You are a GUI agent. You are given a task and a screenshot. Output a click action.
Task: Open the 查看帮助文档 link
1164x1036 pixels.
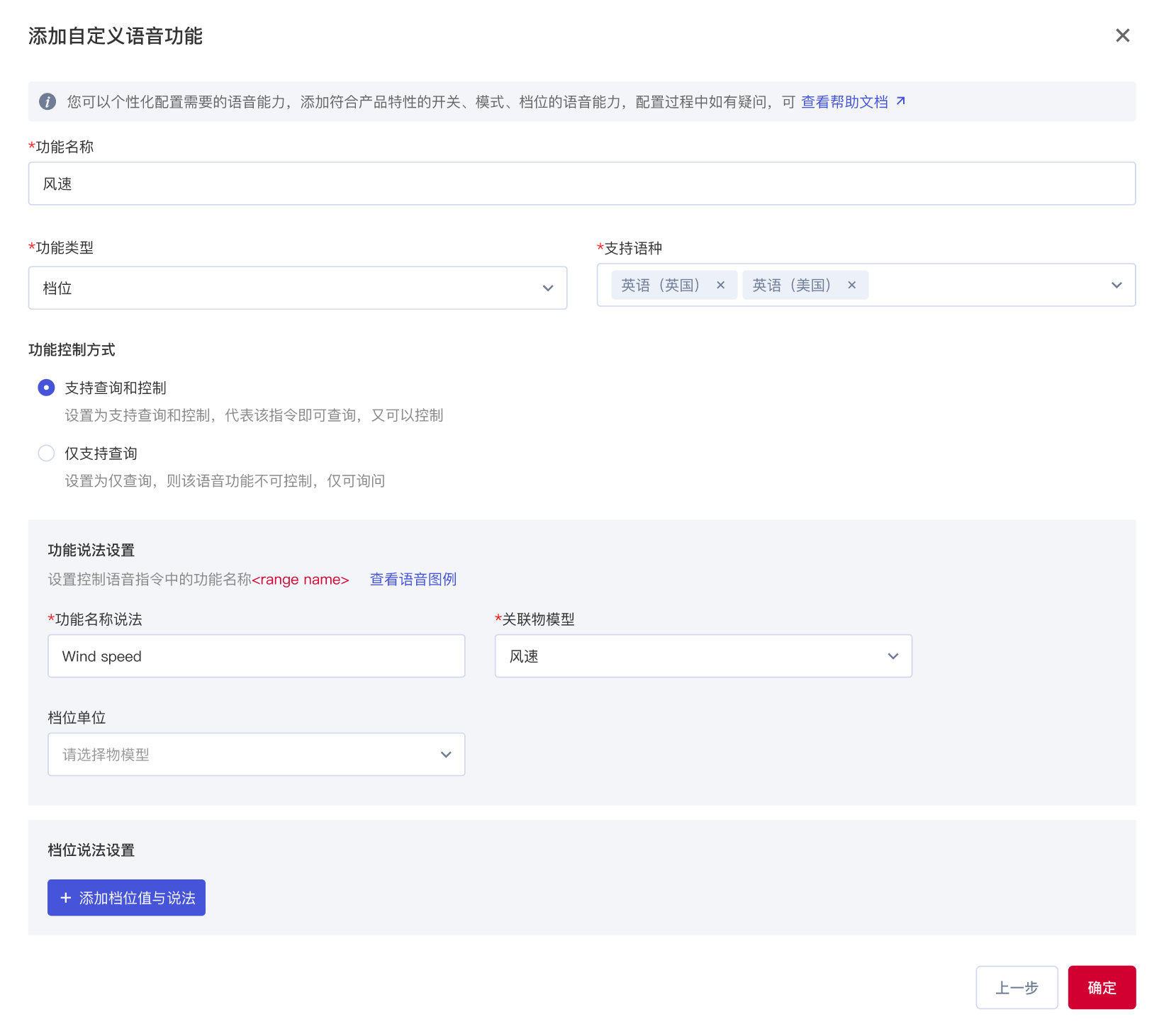[x=844, y=102]
